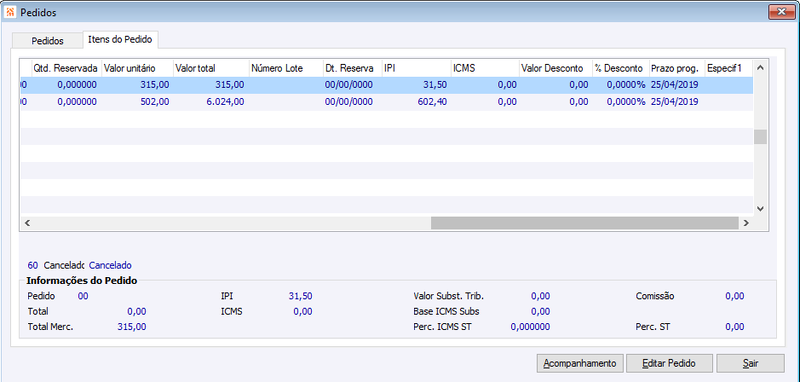The image size is (800, 382).
Task: Click the blue Cancelado status text
Action: pyautogui.click(x=110, y=265)
